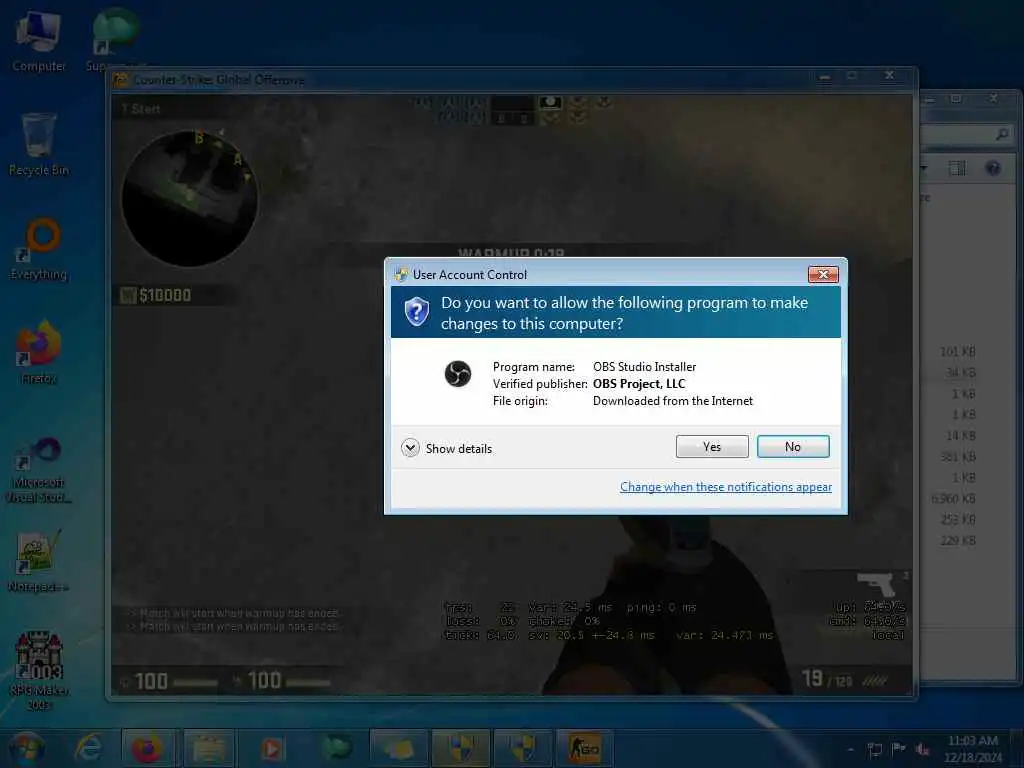1024x768 pixels.
Task: Open the Windows Start button
Action: (26, 748)
